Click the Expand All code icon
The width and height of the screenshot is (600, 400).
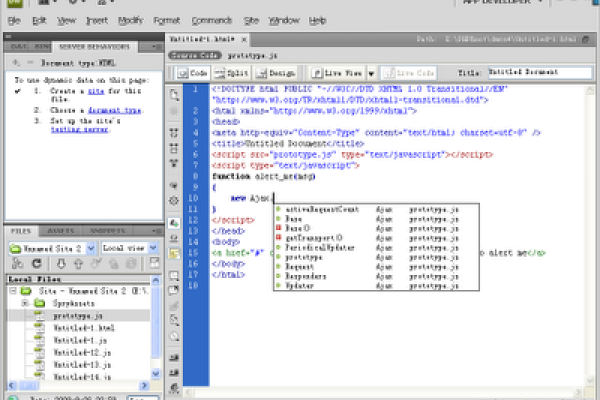point(174,163)
